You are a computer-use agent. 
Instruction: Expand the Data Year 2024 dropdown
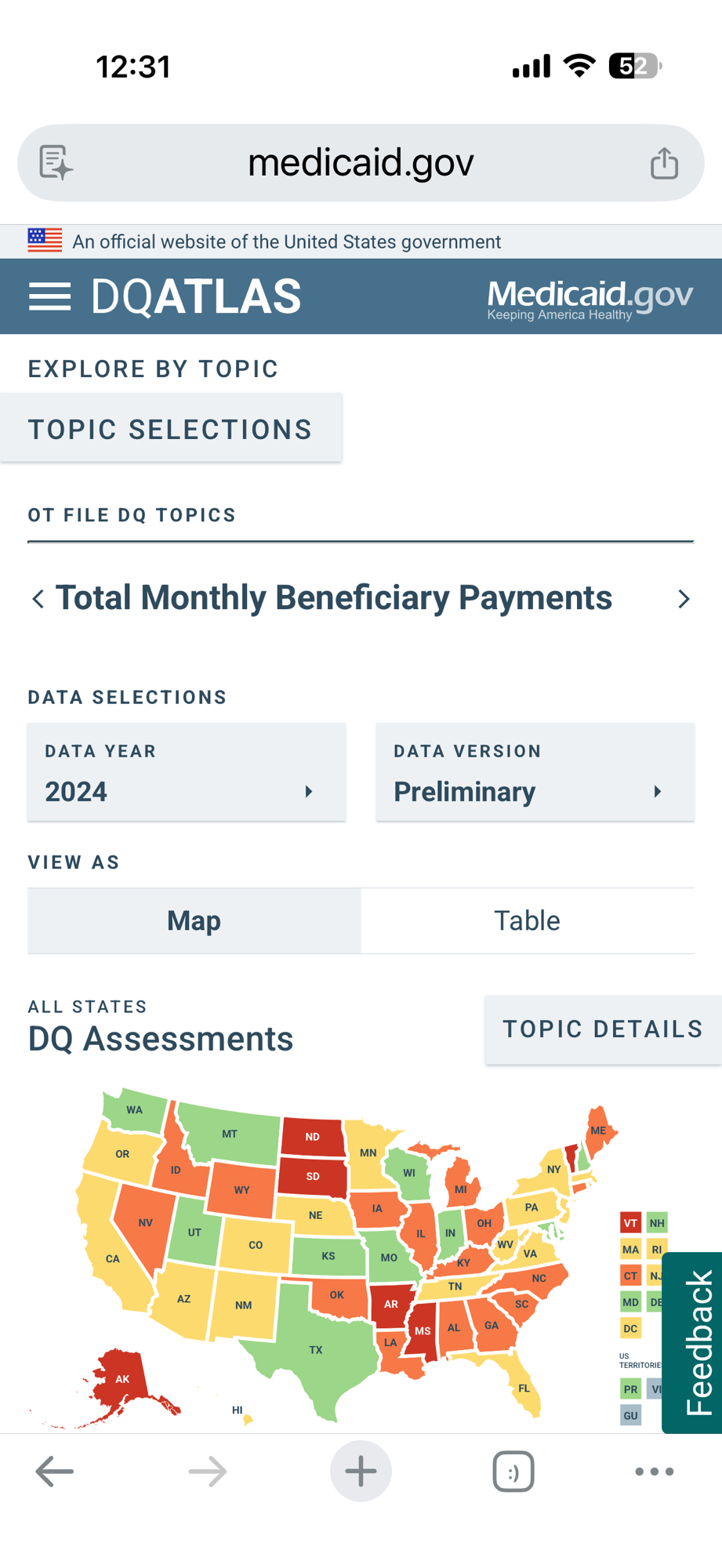coord(187,772)
